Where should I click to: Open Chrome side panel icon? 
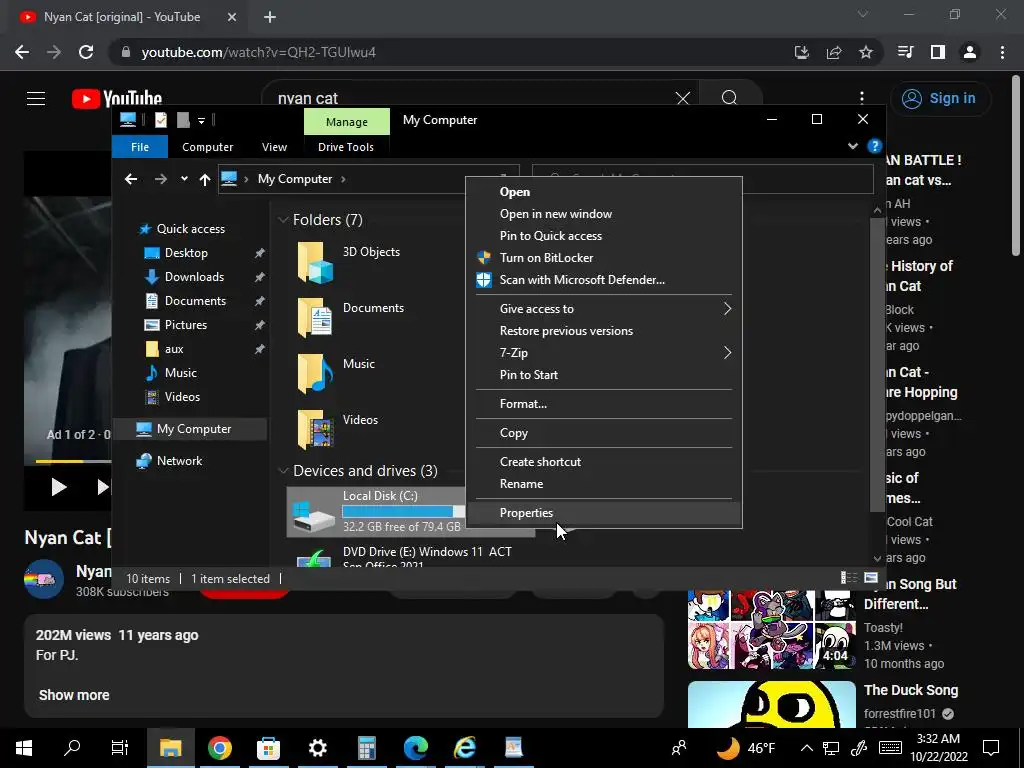(938, 52)
